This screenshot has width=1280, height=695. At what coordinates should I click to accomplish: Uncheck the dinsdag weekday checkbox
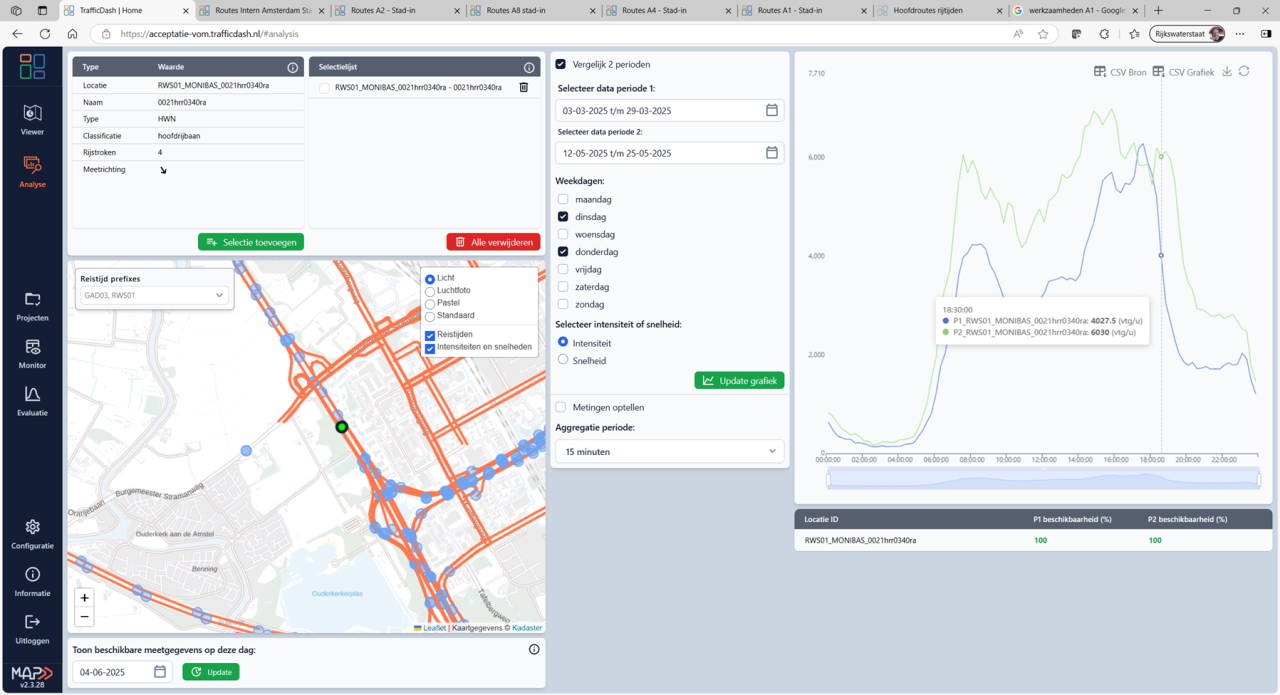coord(563,216)
